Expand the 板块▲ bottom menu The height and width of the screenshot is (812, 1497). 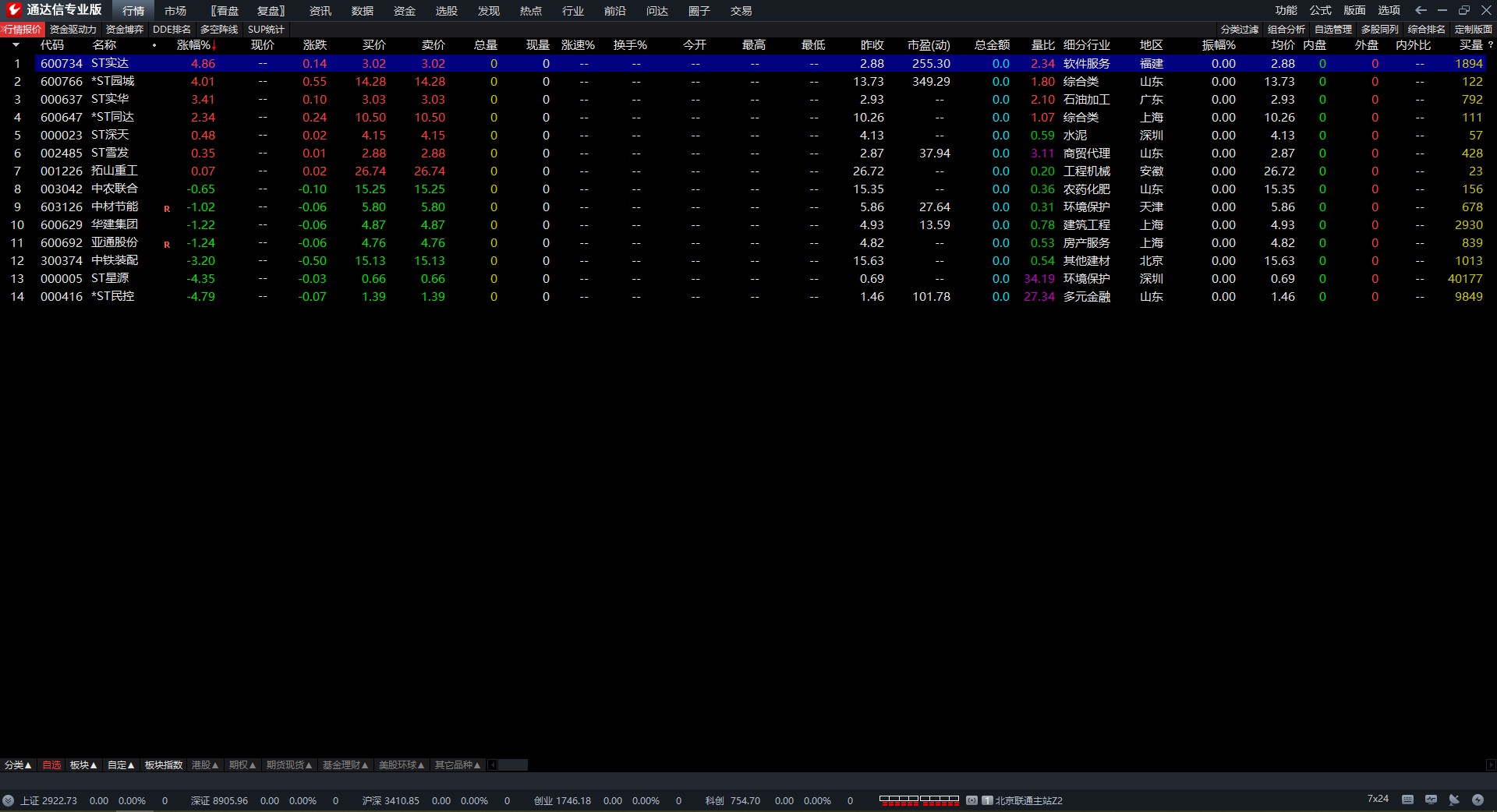point(83,765)
